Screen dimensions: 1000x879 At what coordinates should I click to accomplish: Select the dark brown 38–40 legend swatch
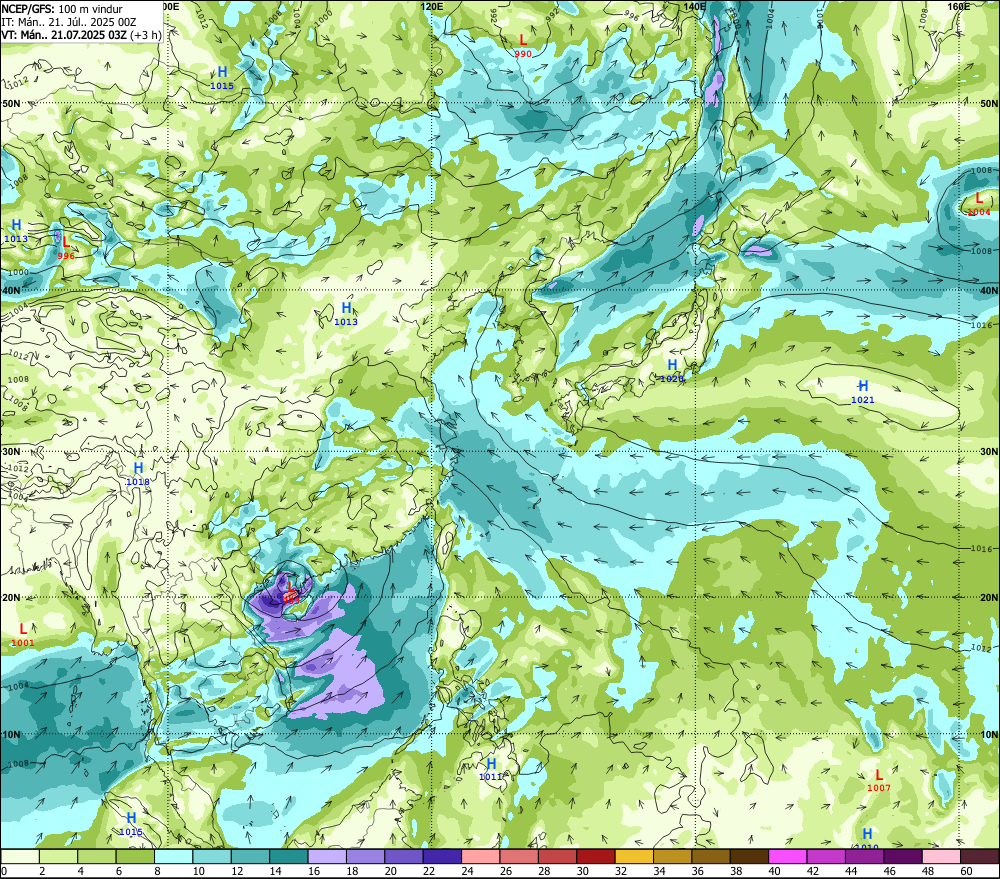click(749, 857)
